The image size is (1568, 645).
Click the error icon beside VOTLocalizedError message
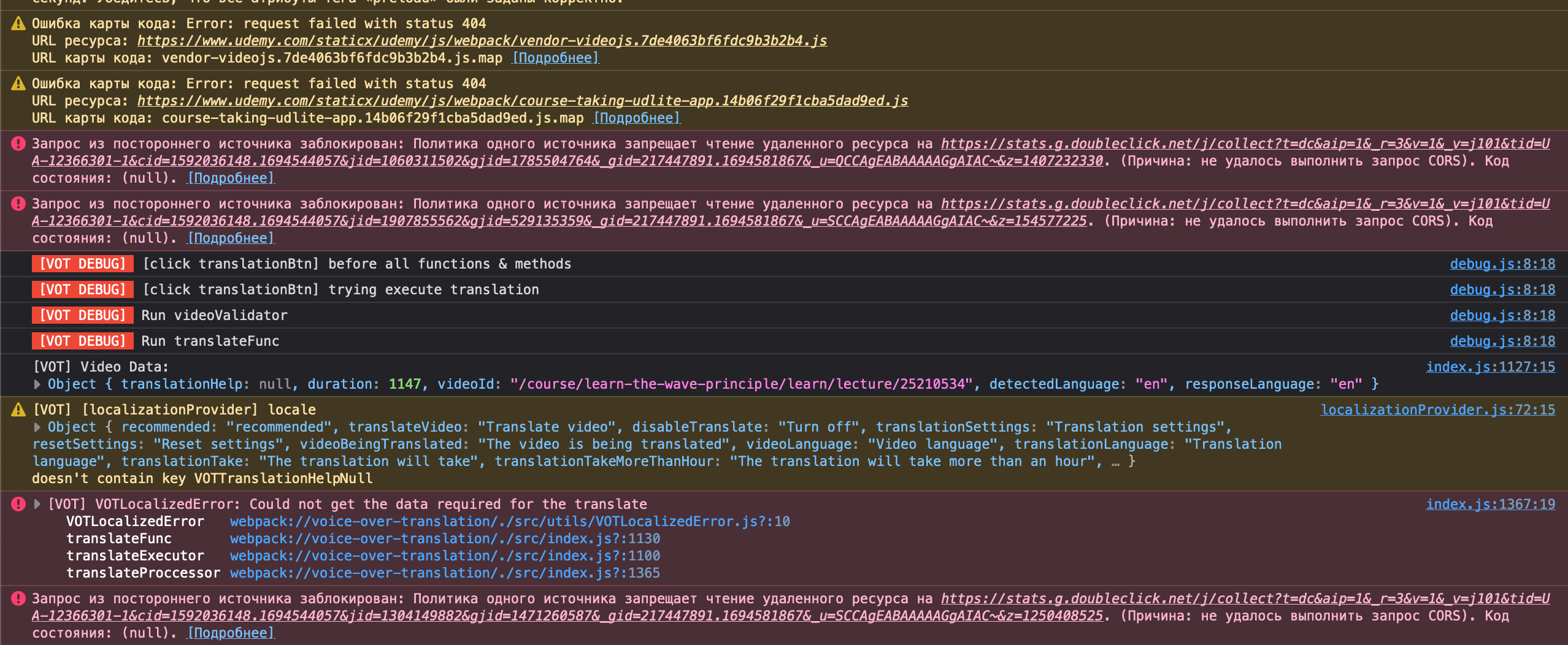click(x=17, y=503)
